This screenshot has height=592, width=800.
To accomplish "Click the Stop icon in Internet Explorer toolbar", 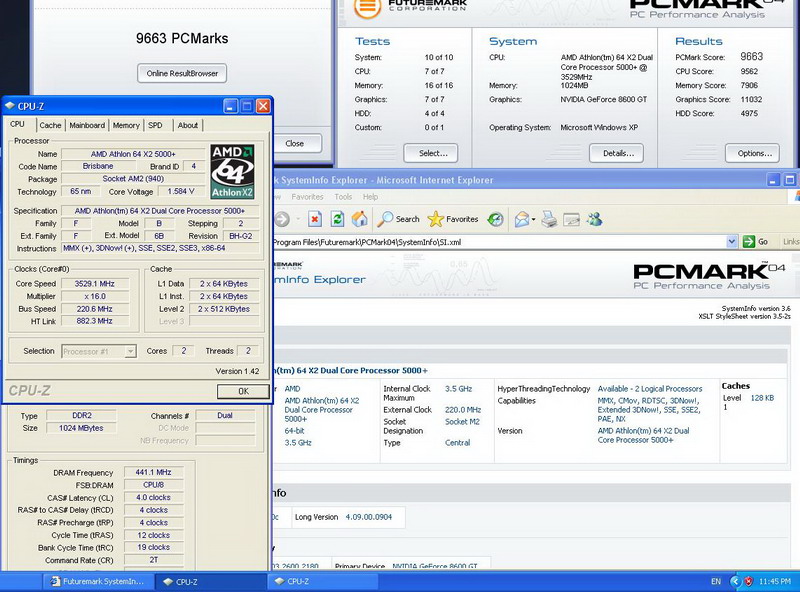I will click(x=315, y=219).
